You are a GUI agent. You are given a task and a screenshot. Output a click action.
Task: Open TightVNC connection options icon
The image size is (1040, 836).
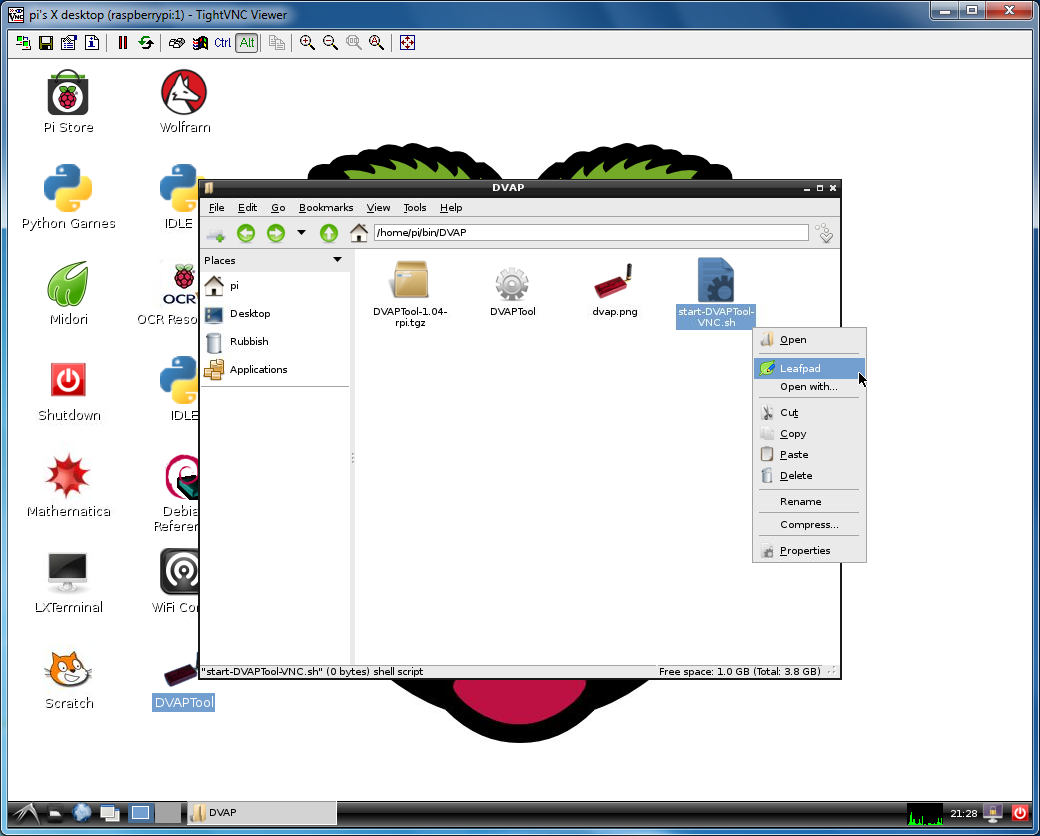(69, 43)
